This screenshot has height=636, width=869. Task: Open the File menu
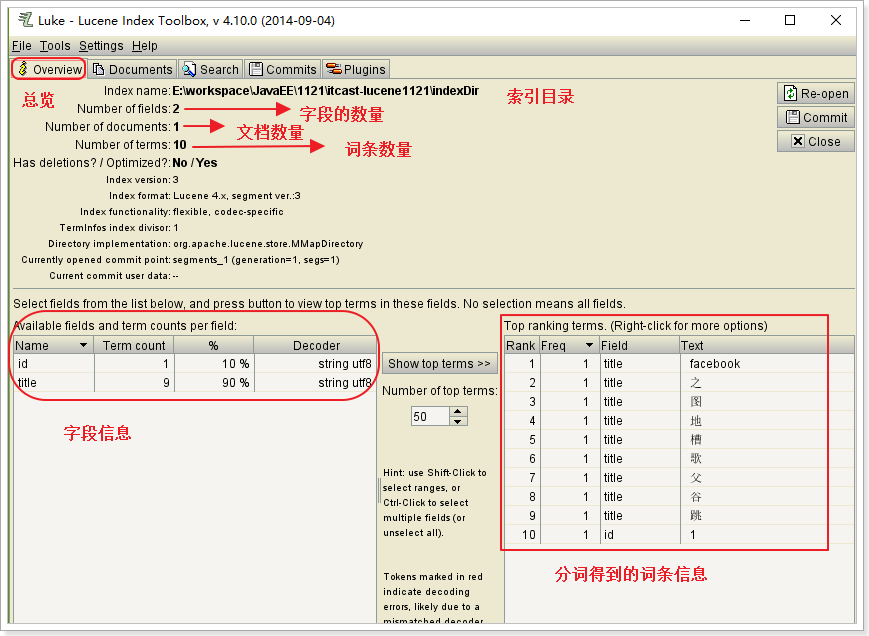22,45
